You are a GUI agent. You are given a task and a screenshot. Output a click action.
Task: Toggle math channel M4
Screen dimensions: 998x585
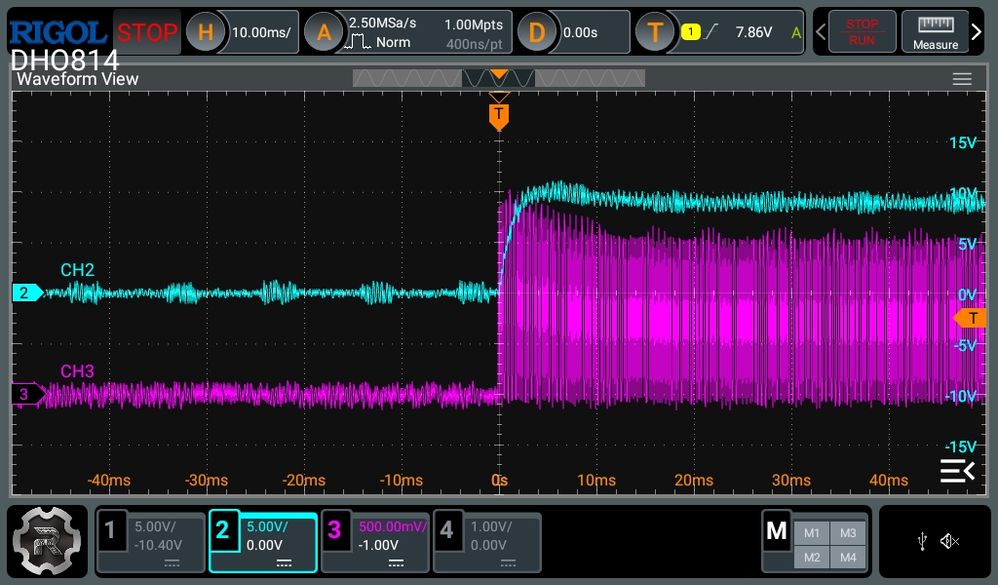point(848,558)
